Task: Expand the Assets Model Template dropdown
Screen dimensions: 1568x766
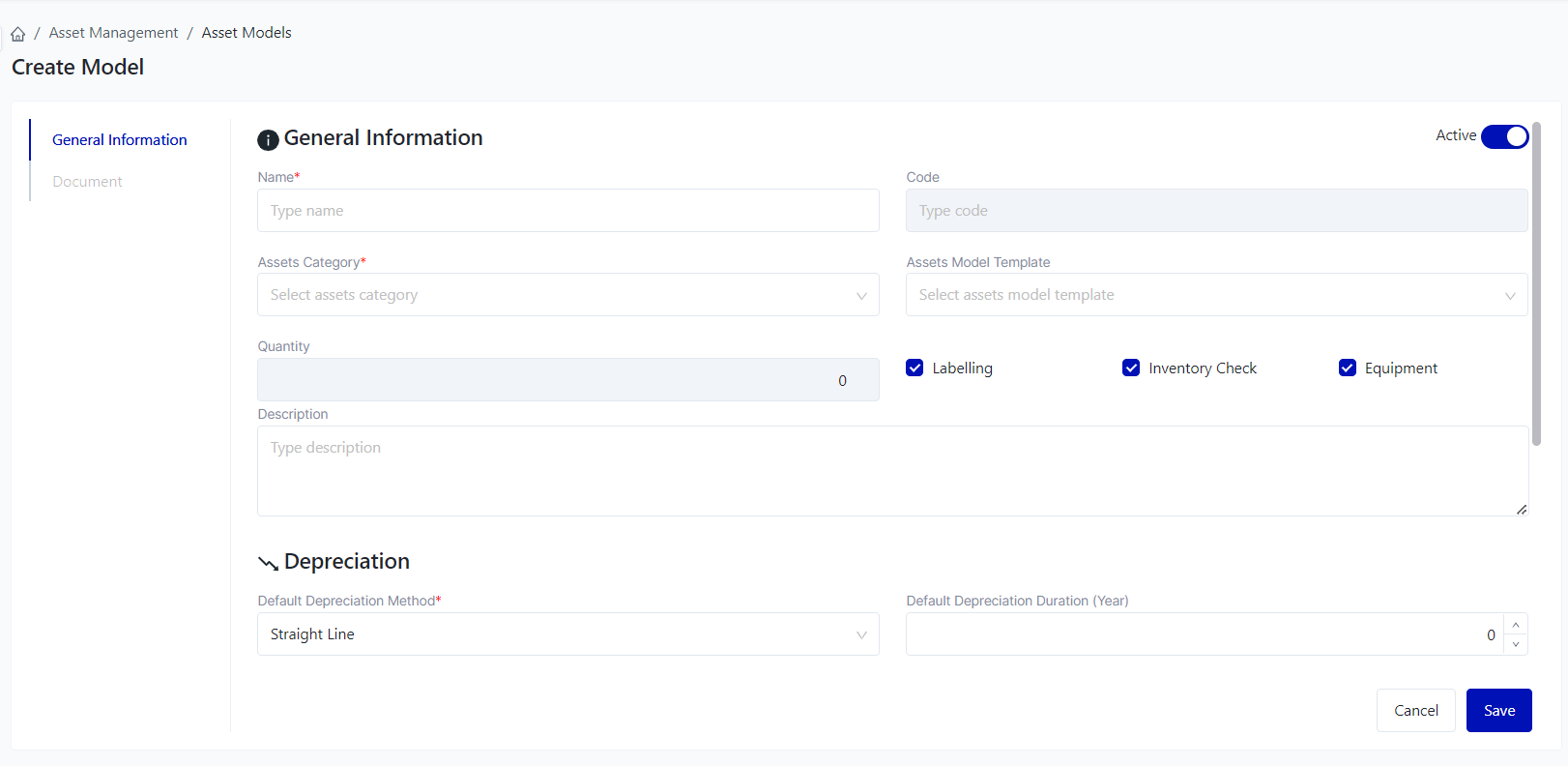Action: 1216,295
